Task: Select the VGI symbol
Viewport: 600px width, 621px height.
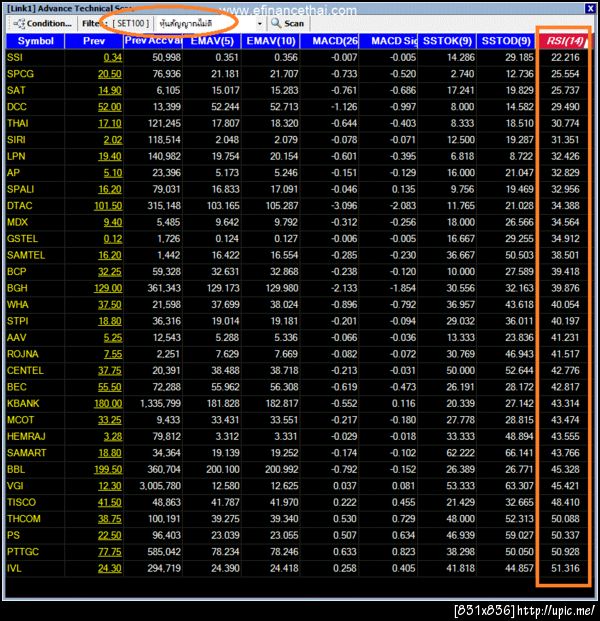Action: click(15, 486)
